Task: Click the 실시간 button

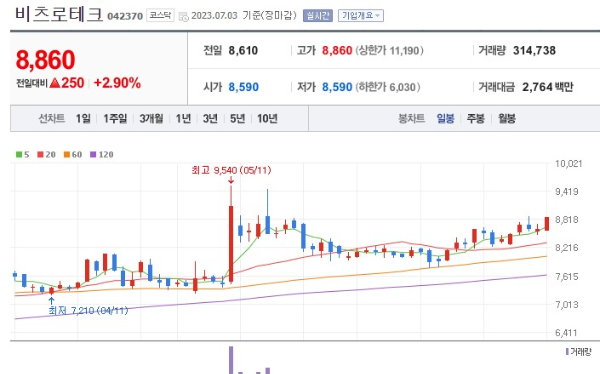Action: 318,16
